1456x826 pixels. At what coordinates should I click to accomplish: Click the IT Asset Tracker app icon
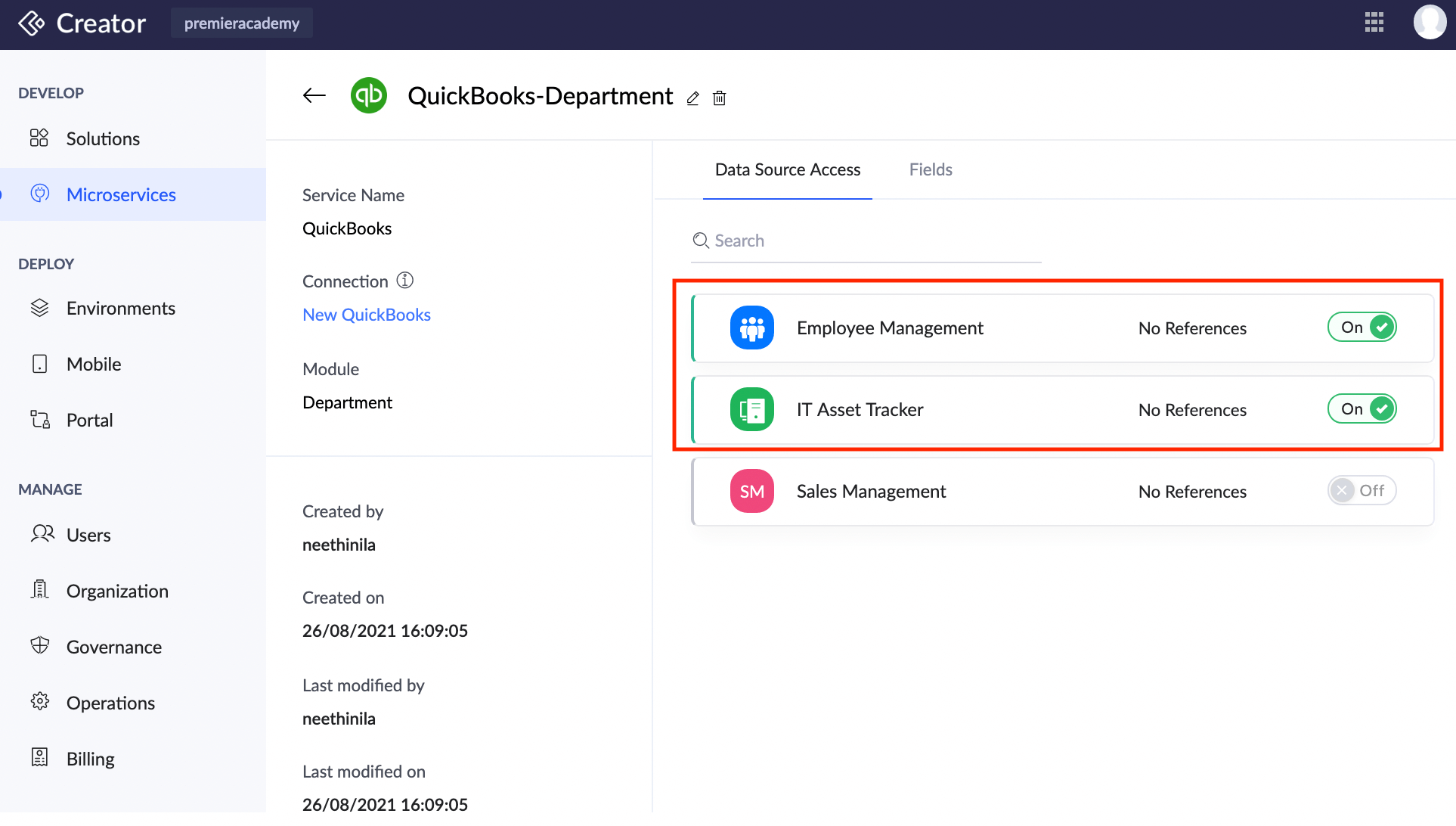(752, 409)
